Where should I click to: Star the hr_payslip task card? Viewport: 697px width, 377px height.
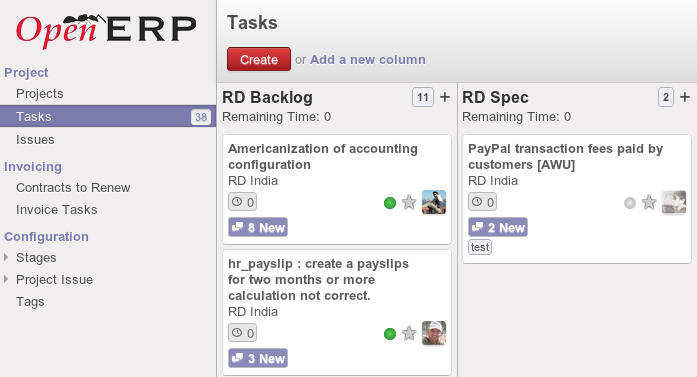(409, 333)
